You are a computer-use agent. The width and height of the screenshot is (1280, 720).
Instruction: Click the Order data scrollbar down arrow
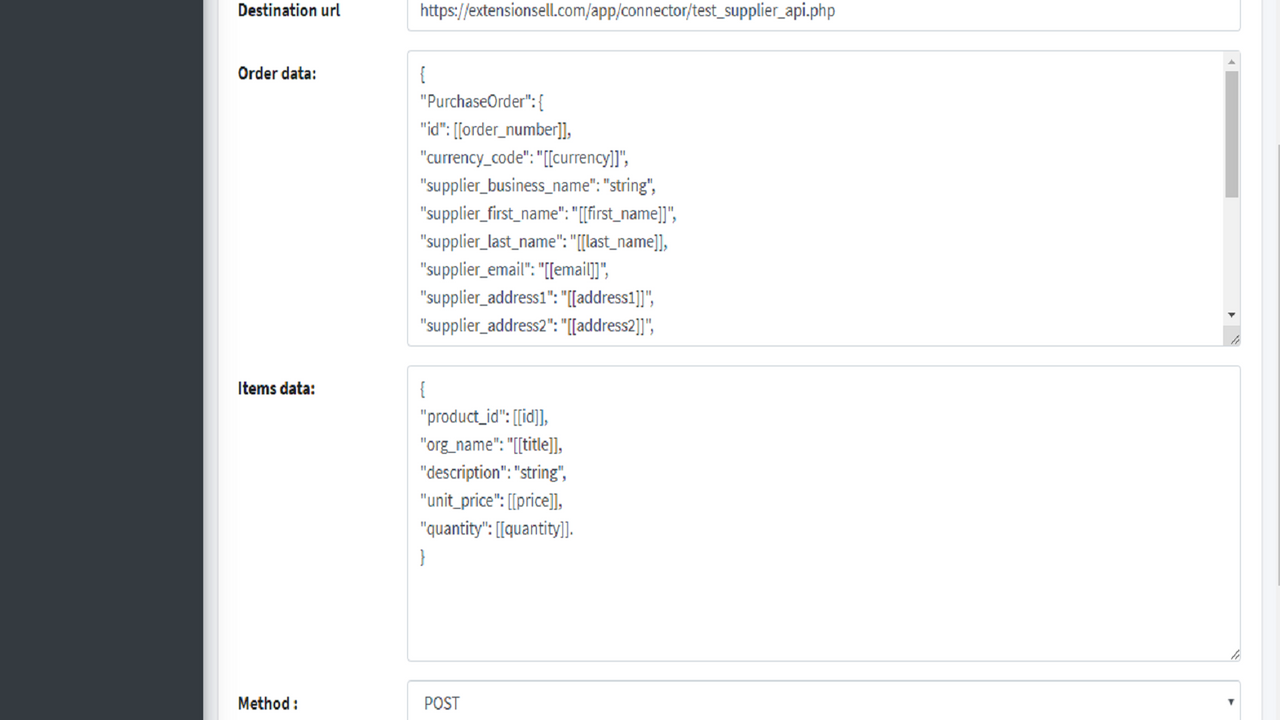coord(1231,314)
